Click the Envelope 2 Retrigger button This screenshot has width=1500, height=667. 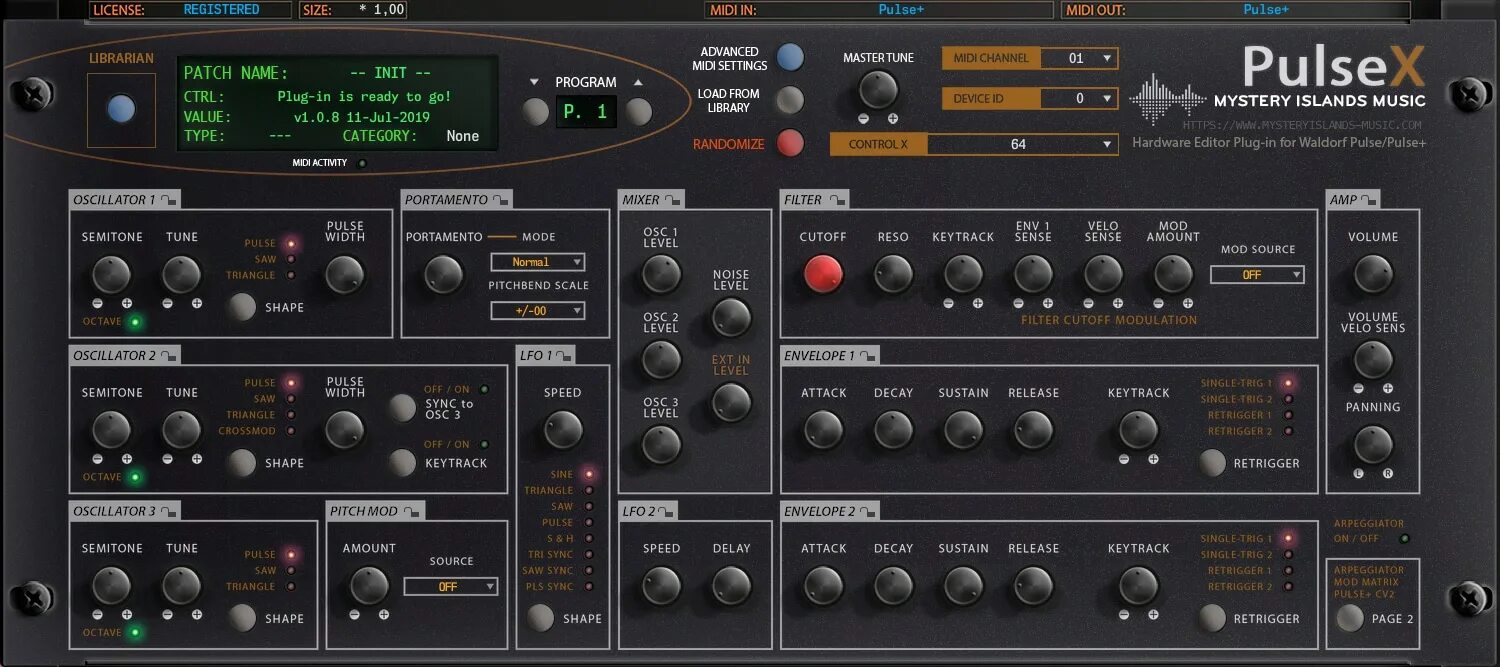[1212, 618]
